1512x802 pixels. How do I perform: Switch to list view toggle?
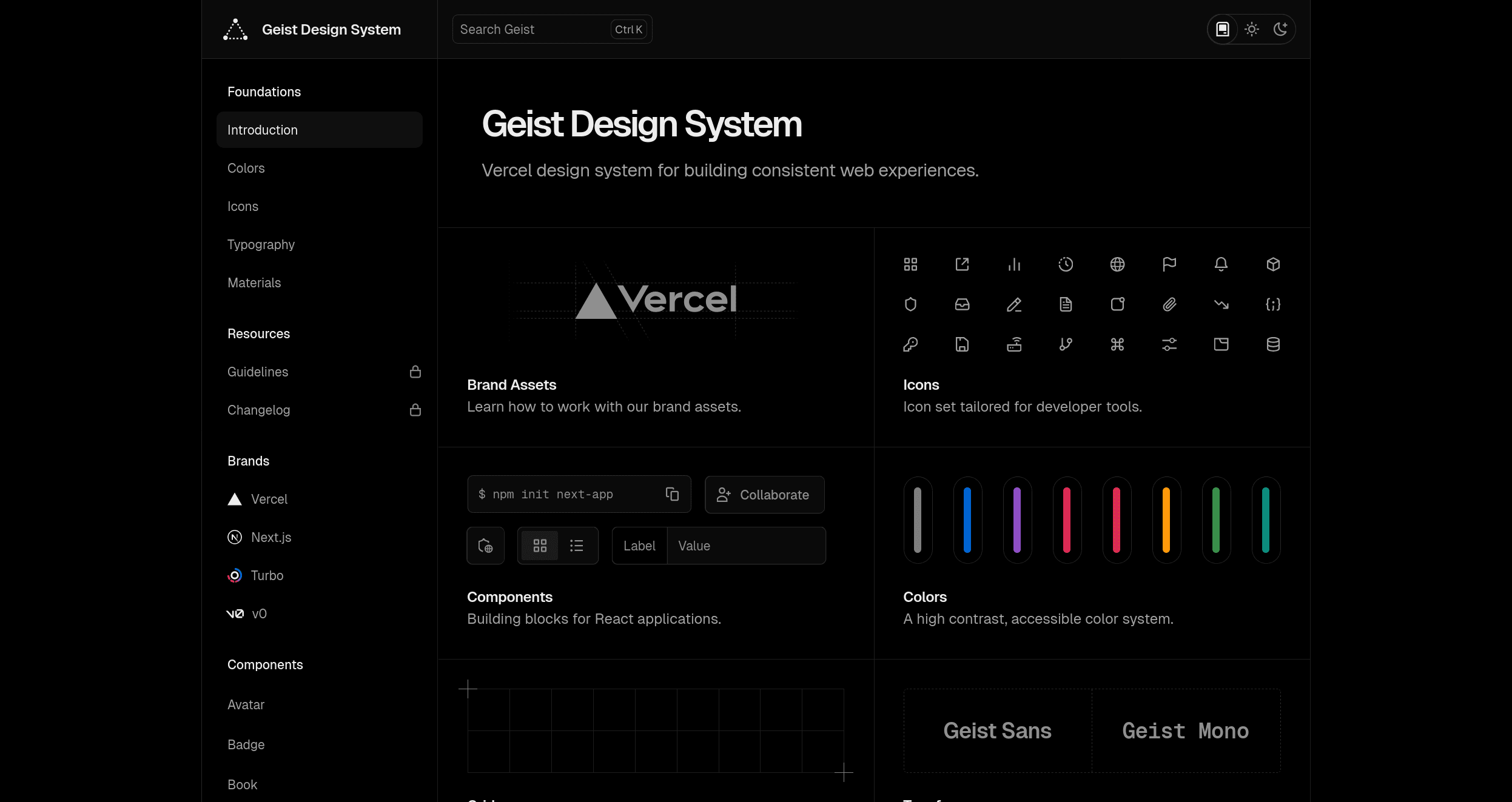tap(577, 546)
